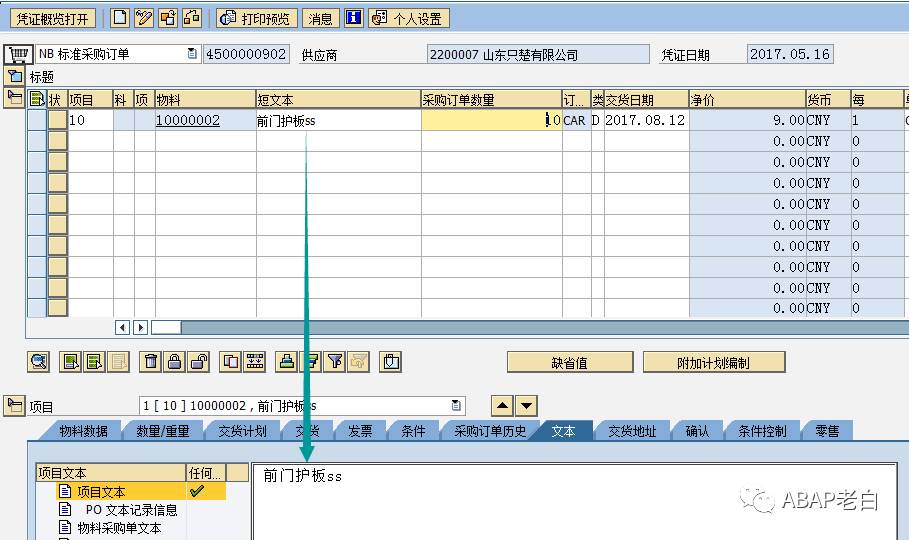Screen dimensions: 909x540
Task: Click table horizontal scroll left arrow
Action: pyautogui.click(x=122, y=327)
